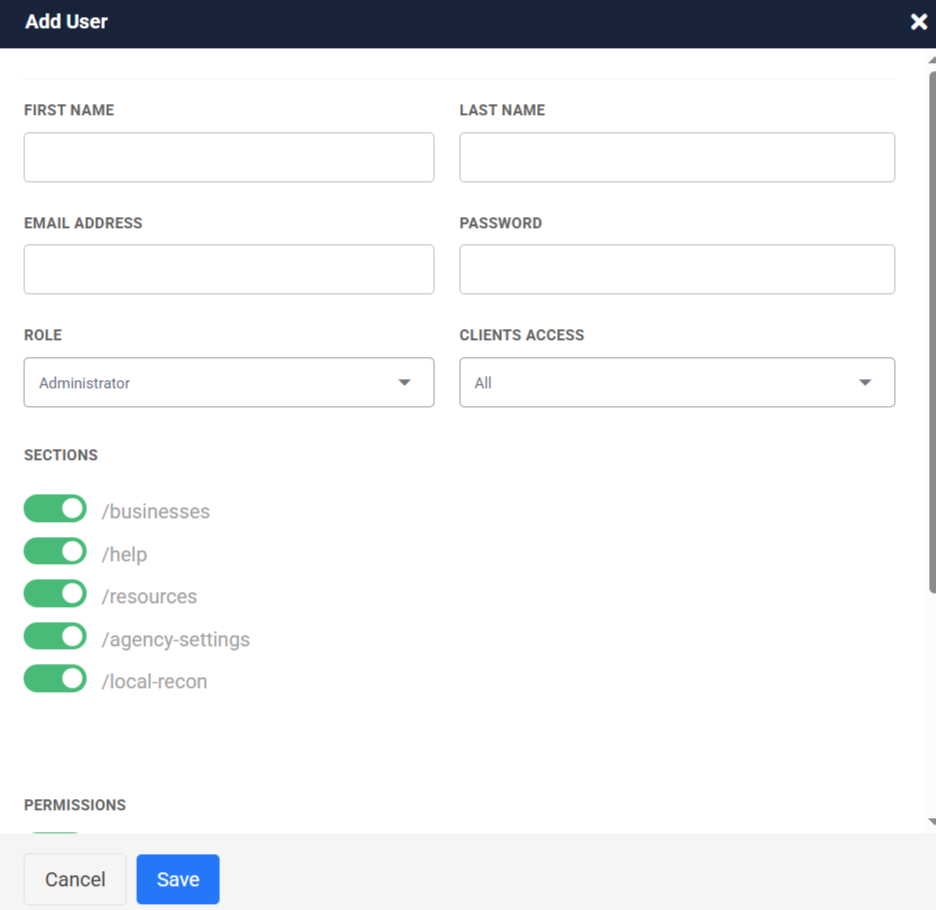The width and height of the screenshot is (936, 910).
Task: Switch off /agency-settings access
Action: (x=55, y=637)
